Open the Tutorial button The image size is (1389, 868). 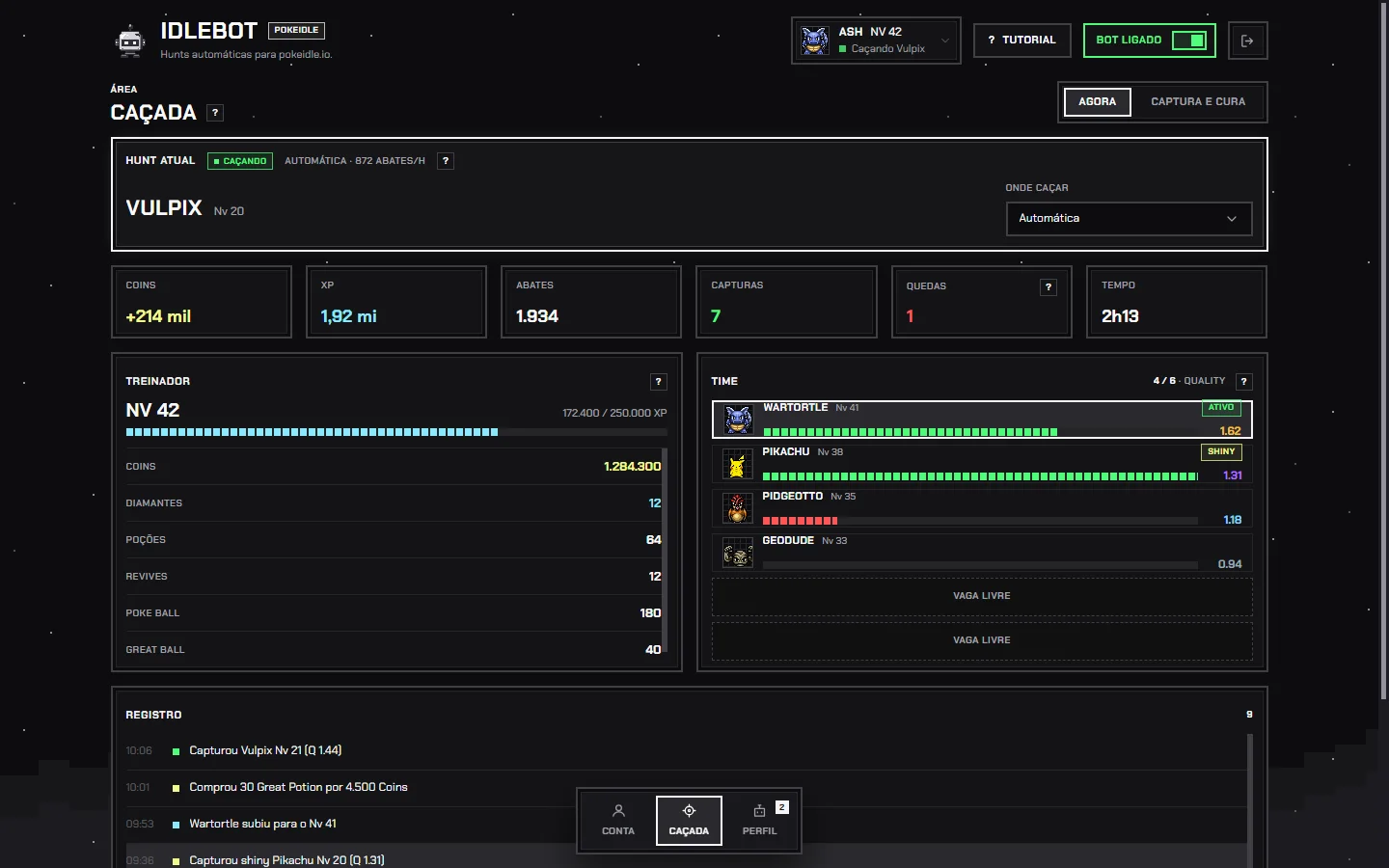point(1022,41)
